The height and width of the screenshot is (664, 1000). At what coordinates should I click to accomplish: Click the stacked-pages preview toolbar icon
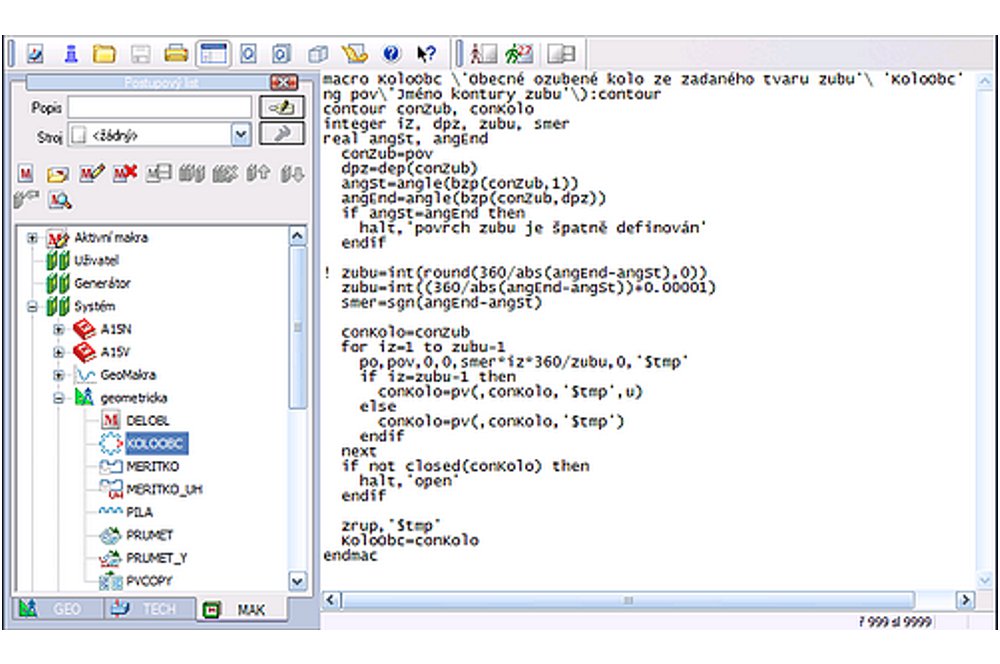(x=281, y=54)
